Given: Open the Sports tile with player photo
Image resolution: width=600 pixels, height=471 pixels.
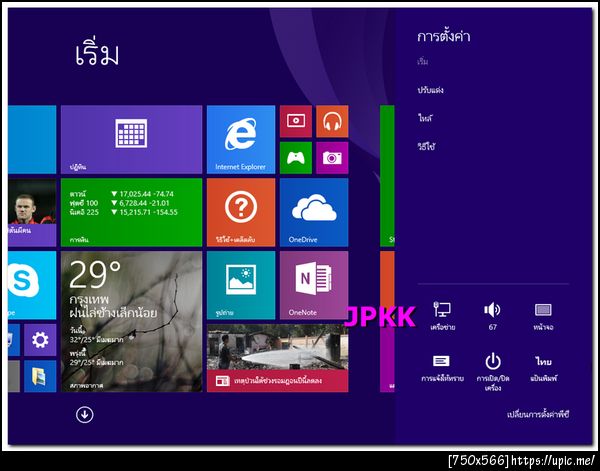Looking at the screenshot, I should pos(32,212).
